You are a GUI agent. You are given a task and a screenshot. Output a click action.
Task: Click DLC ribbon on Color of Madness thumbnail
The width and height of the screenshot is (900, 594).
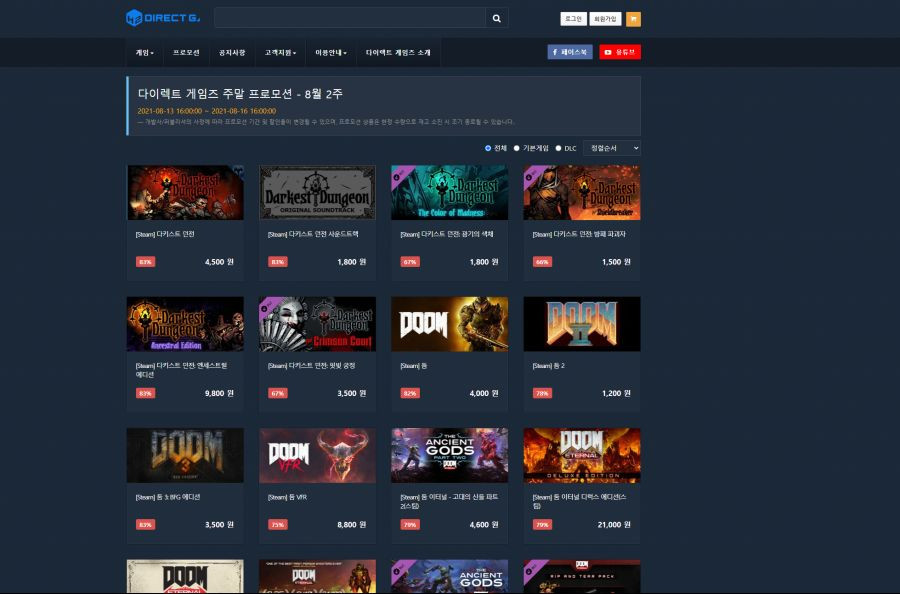coord(400,175)
